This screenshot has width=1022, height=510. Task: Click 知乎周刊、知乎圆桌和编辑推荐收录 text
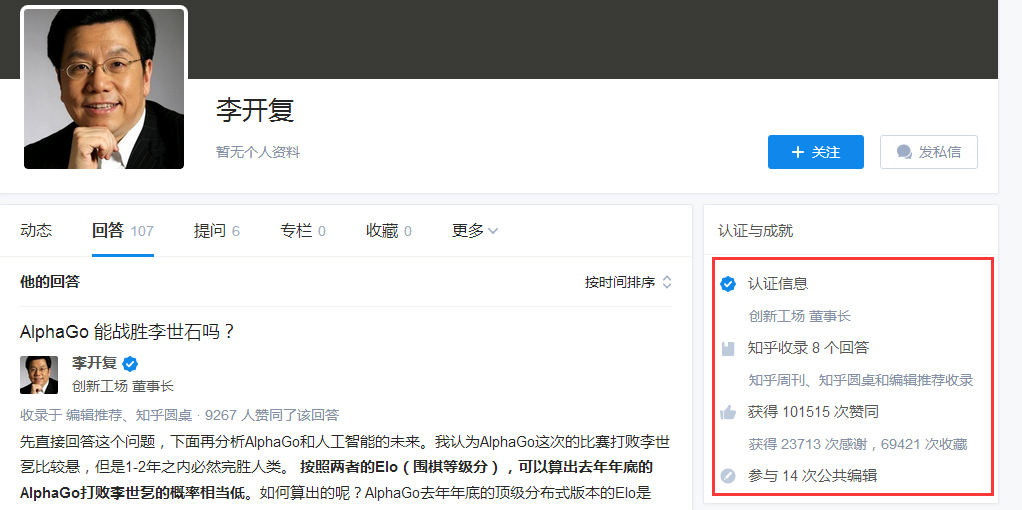coord(860,380)
